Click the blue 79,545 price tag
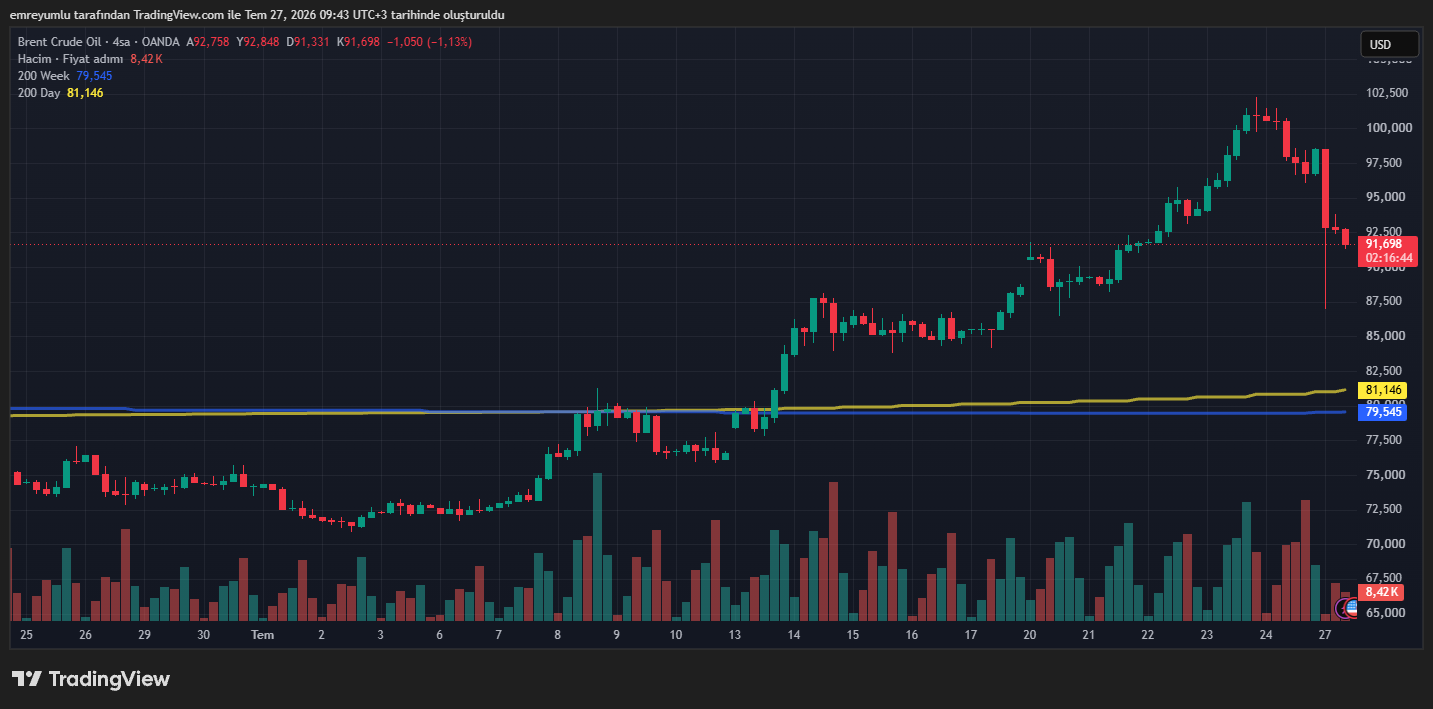This screenshot has height=709, width=1433. [x=1383, y=411]
